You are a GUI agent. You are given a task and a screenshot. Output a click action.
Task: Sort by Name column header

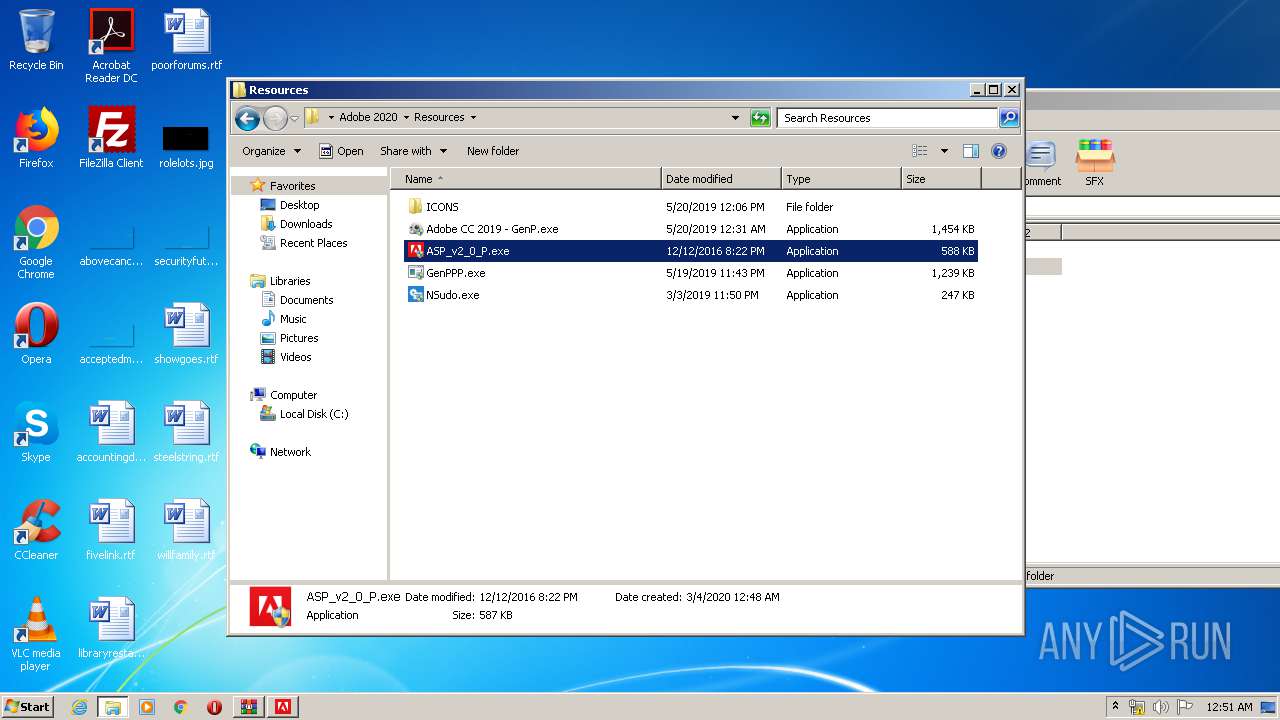[x=526, y=179]
